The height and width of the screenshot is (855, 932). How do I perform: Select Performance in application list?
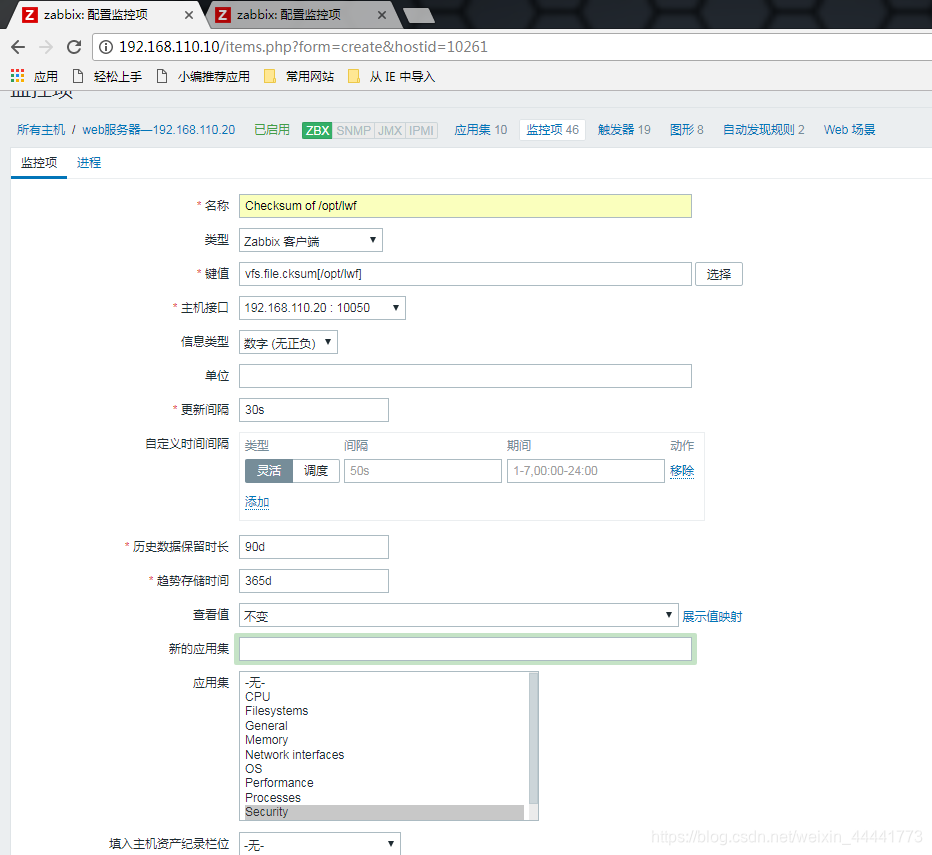click(384, 782)
